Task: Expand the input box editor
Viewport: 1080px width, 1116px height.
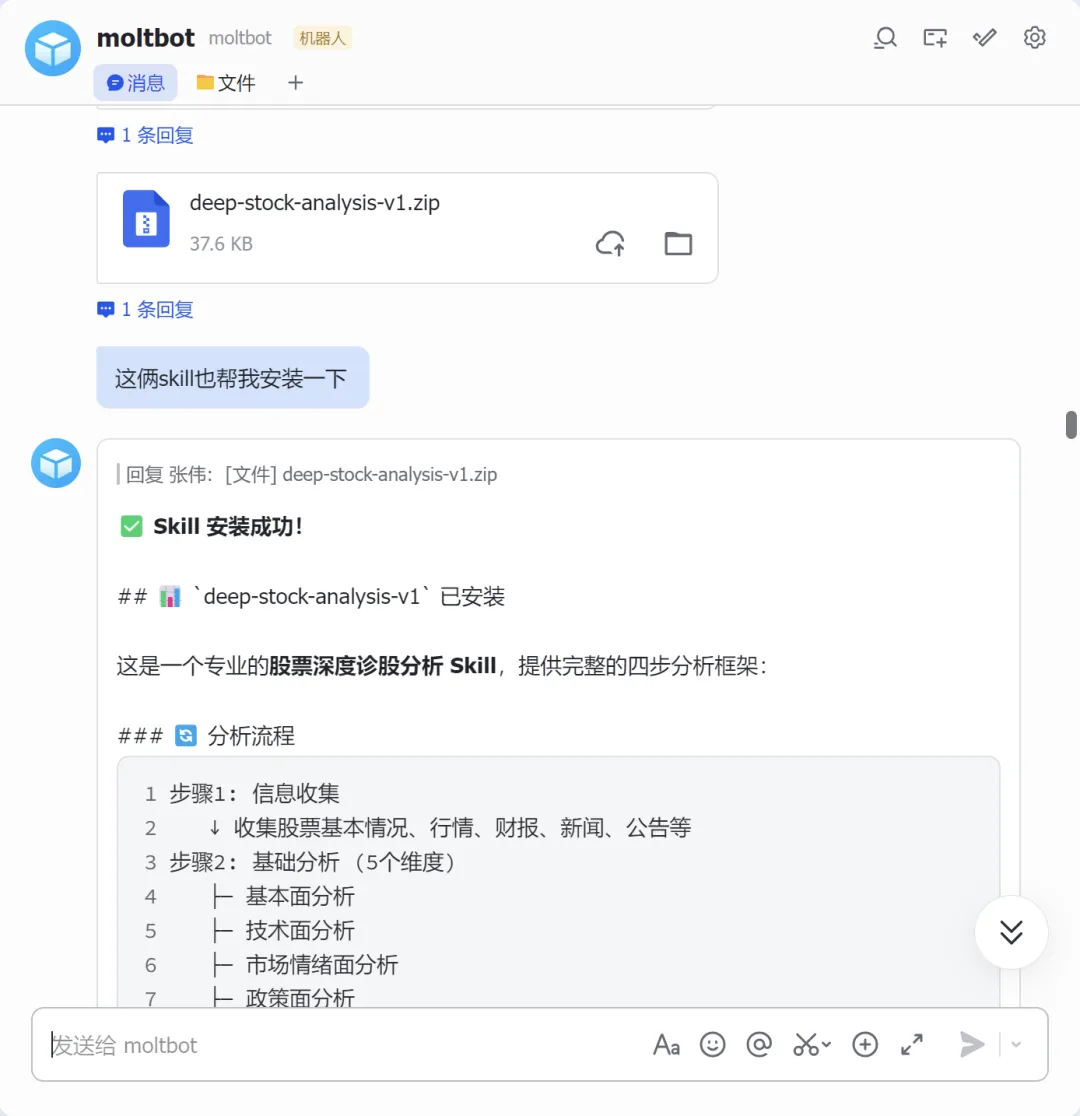Action: [912, 1045]
